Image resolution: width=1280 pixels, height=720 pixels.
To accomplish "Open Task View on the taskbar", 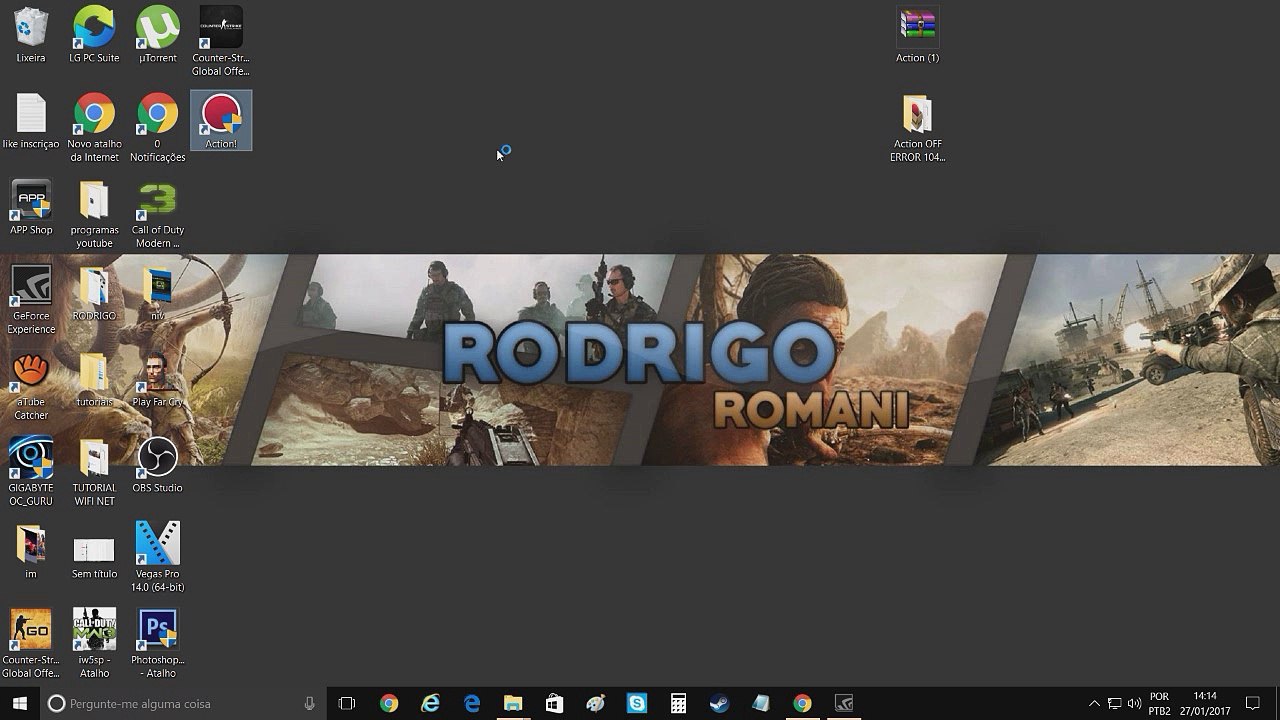I will [347, 703].
